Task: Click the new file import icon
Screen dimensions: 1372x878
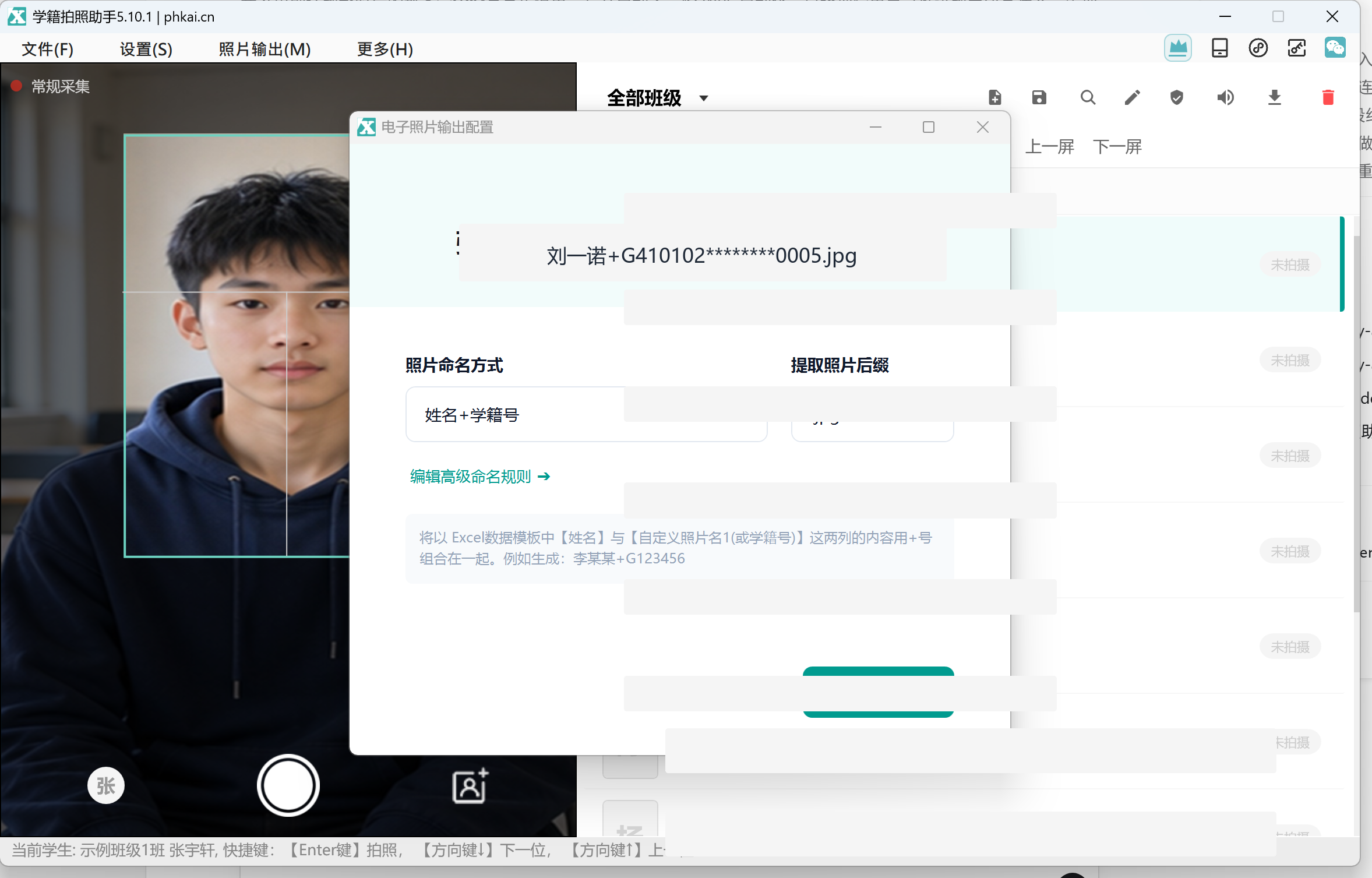Action: (994, 97)
